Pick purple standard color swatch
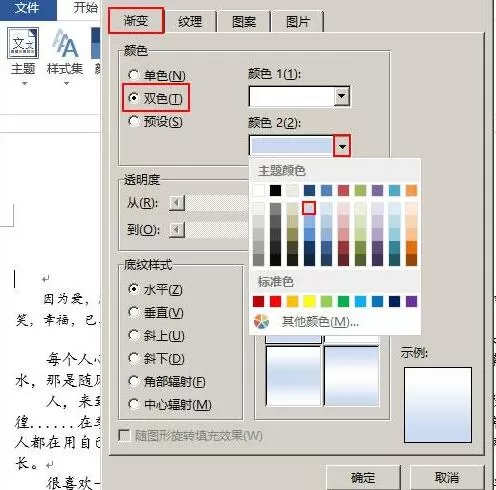Viewport: 496px width, 490px height. [x=411, y=301]
